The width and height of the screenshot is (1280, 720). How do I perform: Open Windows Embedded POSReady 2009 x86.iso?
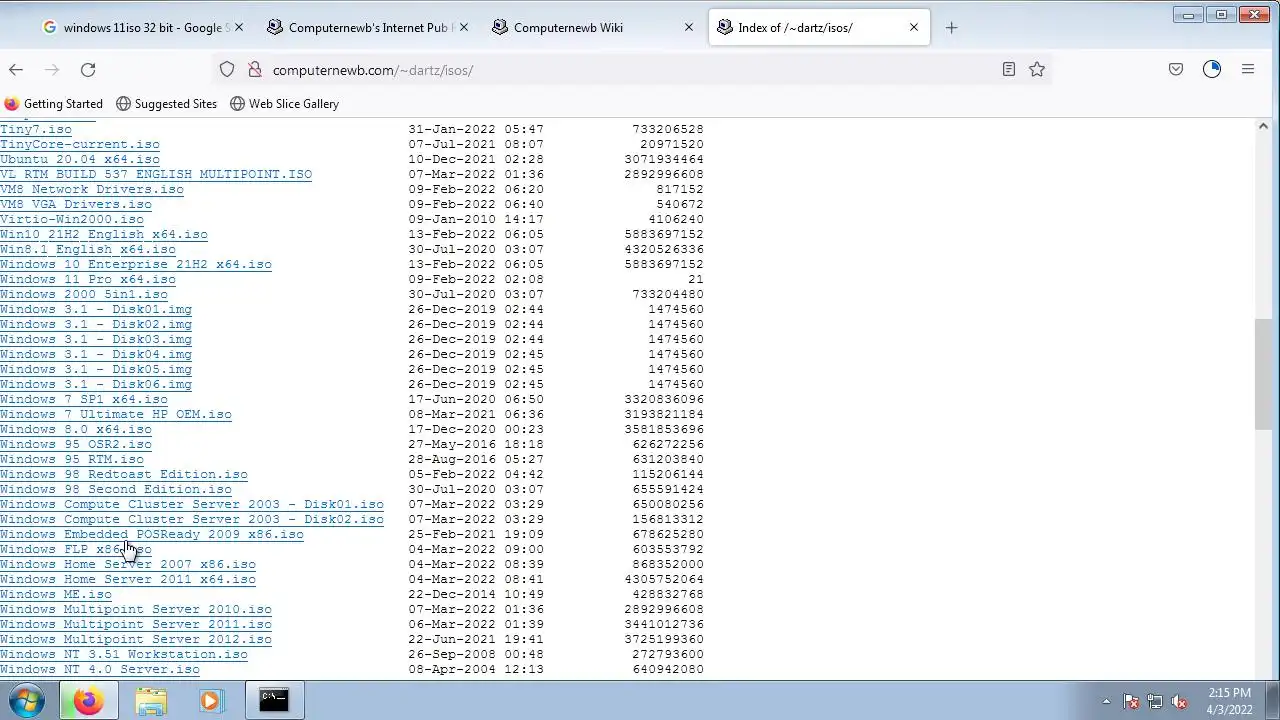(x=152, y=534)
